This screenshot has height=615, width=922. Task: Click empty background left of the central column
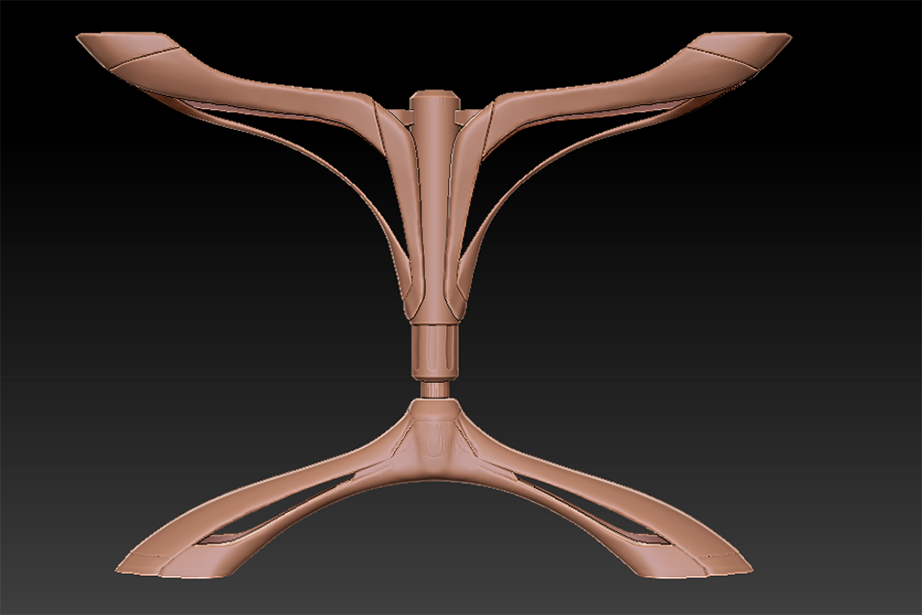pos(200,300)
